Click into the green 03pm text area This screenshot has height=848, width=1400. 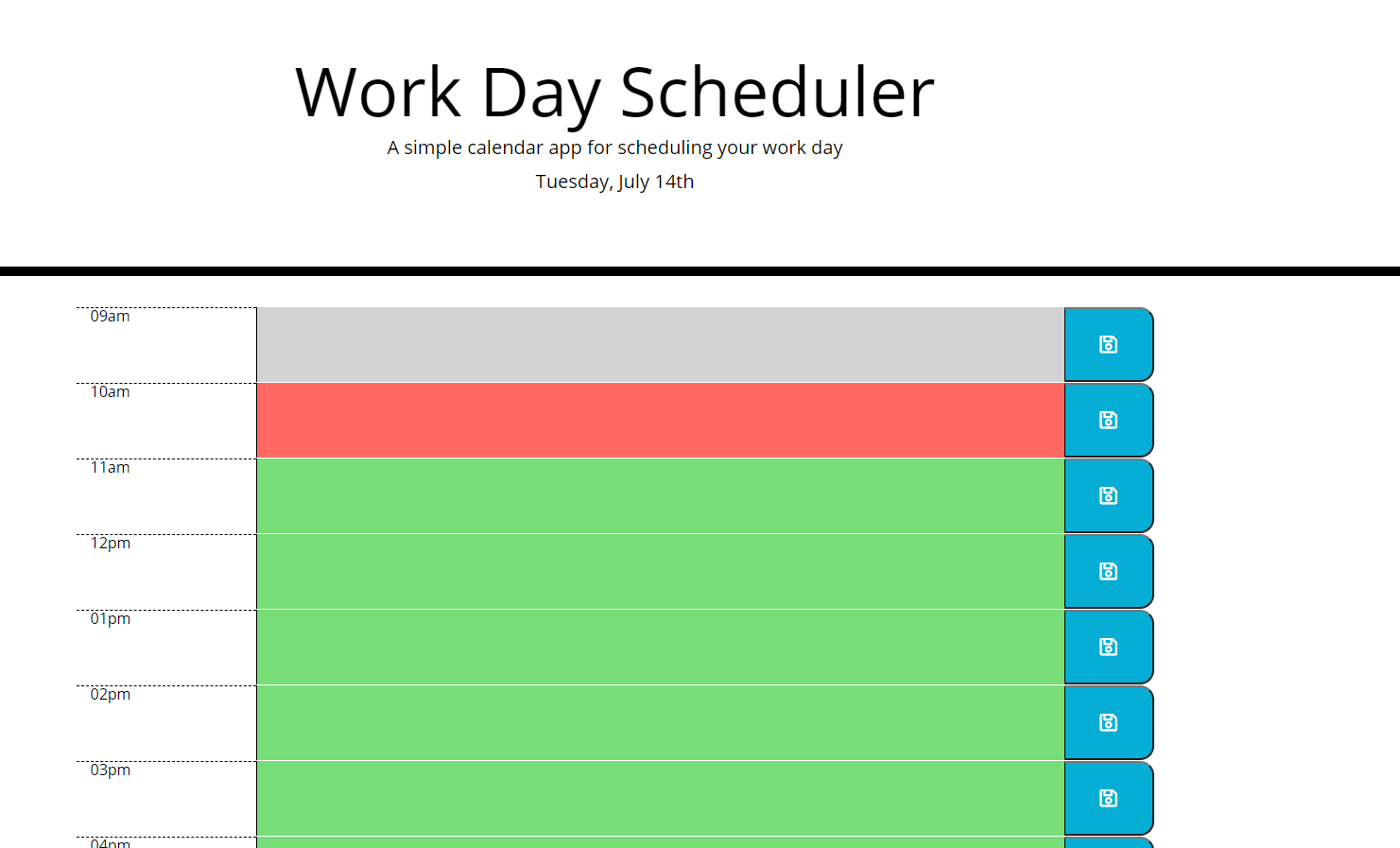[x=660, y=799]
